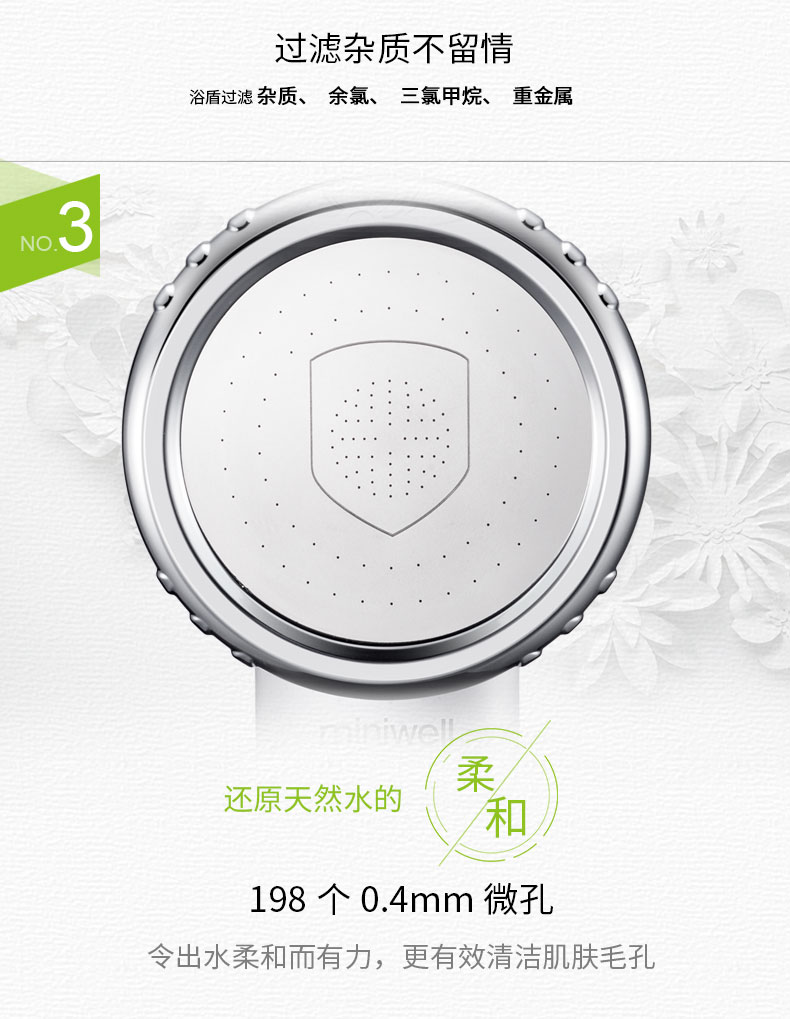Click the 198 个 0.4mm 微孔 text
790x1019 pixels.
(401, 899)
